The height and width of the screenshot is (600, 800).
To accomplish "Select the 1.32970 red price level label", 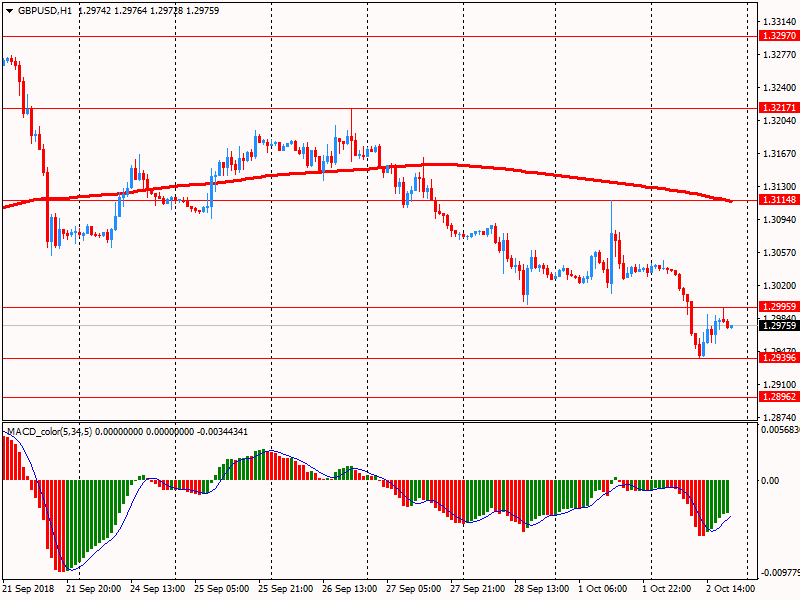I will [778, 36].
